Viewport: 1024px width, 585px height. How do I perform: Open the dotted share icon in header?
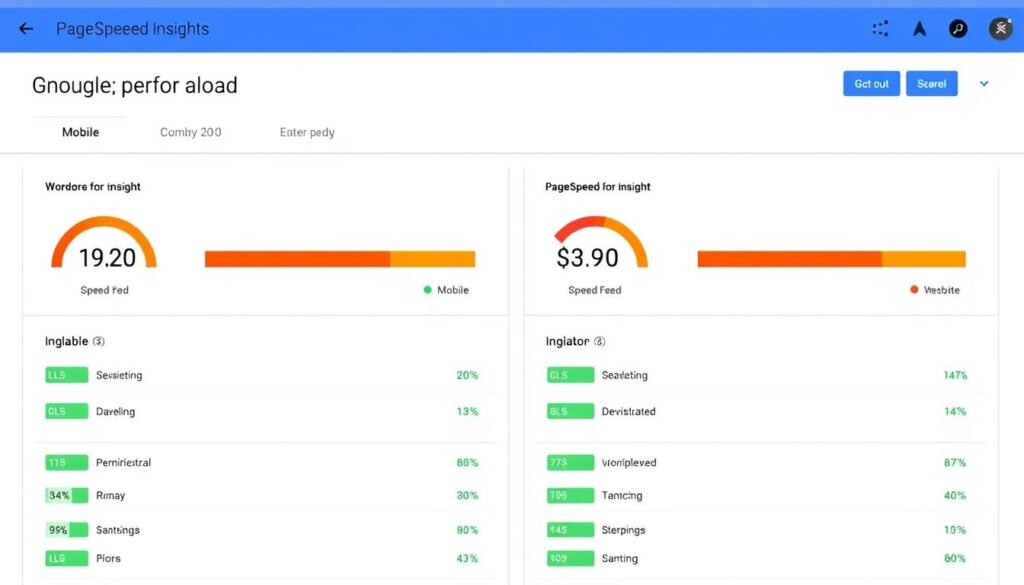pos(880,29)
